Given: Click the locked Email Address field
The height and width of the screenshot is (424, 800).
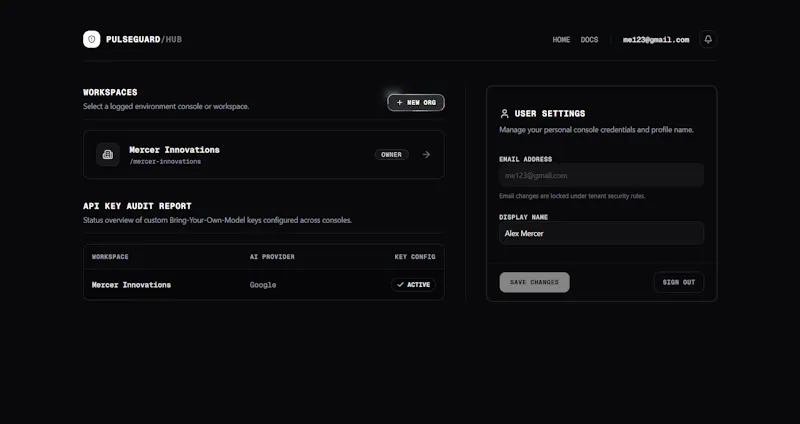Looking at the screenshot, I should point(602,176).
